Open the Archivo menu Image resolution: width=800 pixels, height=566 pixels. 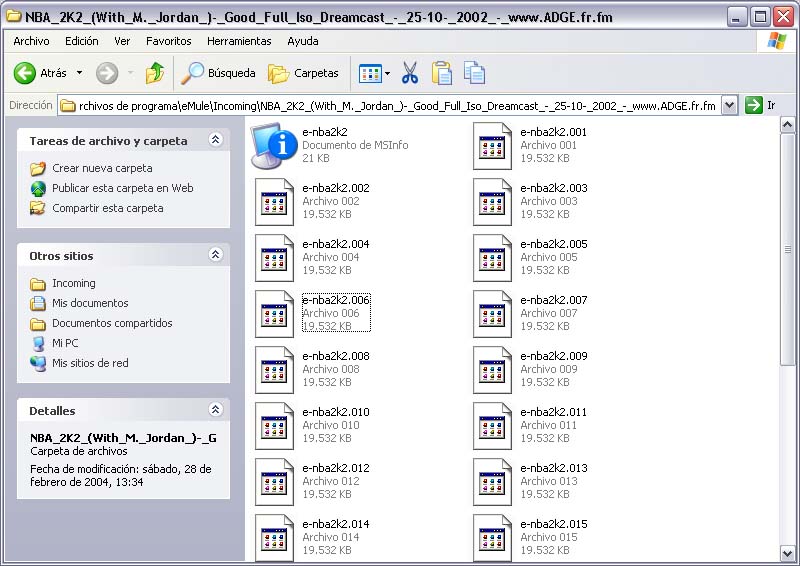pyautogui.click(x=32, y=41)
